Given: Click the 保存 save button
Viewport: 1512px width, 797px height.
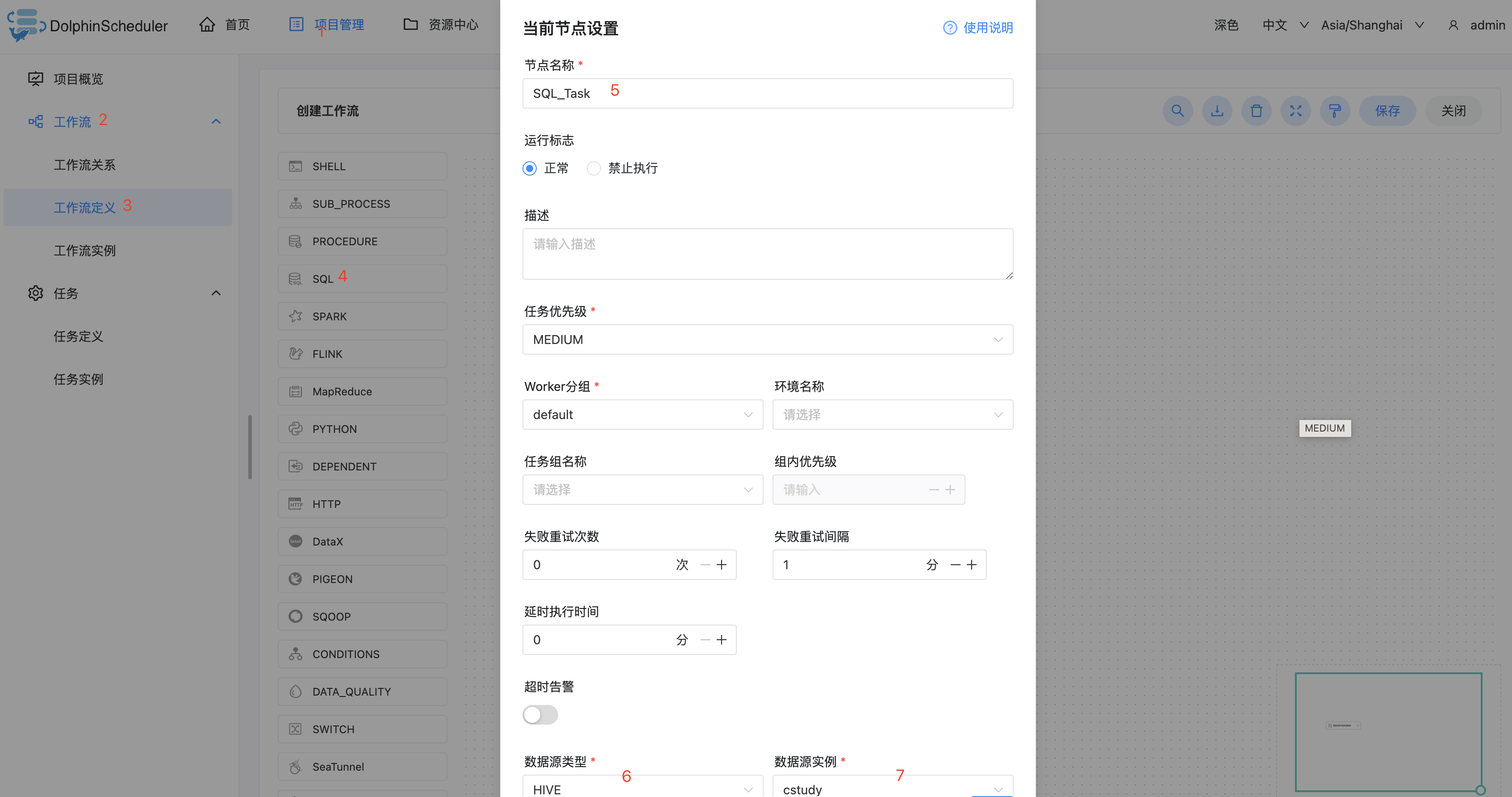Looking at the screenshot, I should tap(1387, 110).
